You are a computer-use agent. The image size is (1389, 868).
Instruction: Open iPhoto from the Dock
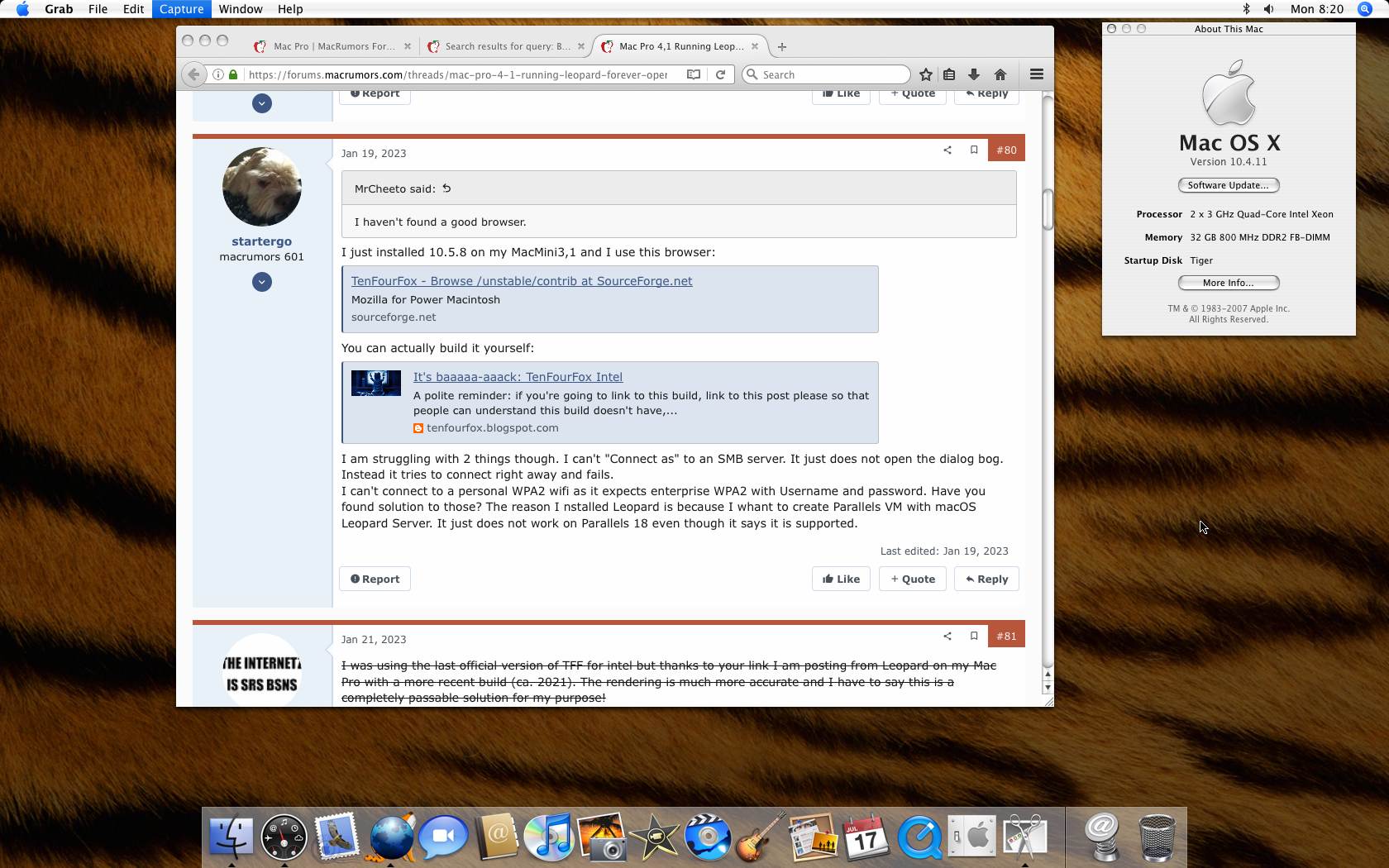point(602,837)
